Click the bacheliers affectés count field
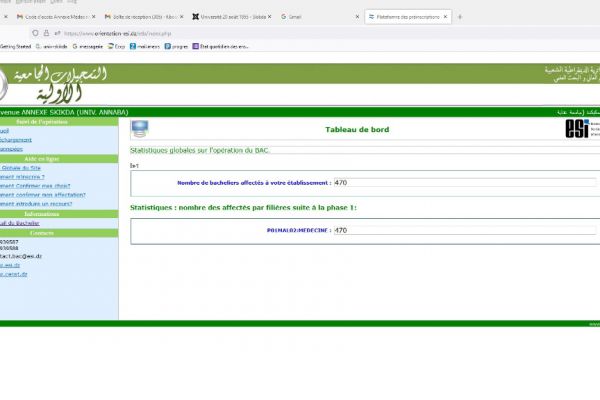The width and height of the screenshot is (600, 400). click(x=464, y=183)
